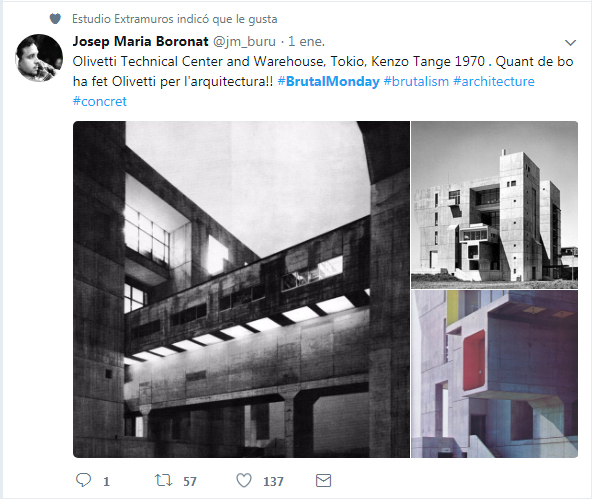
Task: Open the #BrutalMonday hashtag
Action: [328, 81]
